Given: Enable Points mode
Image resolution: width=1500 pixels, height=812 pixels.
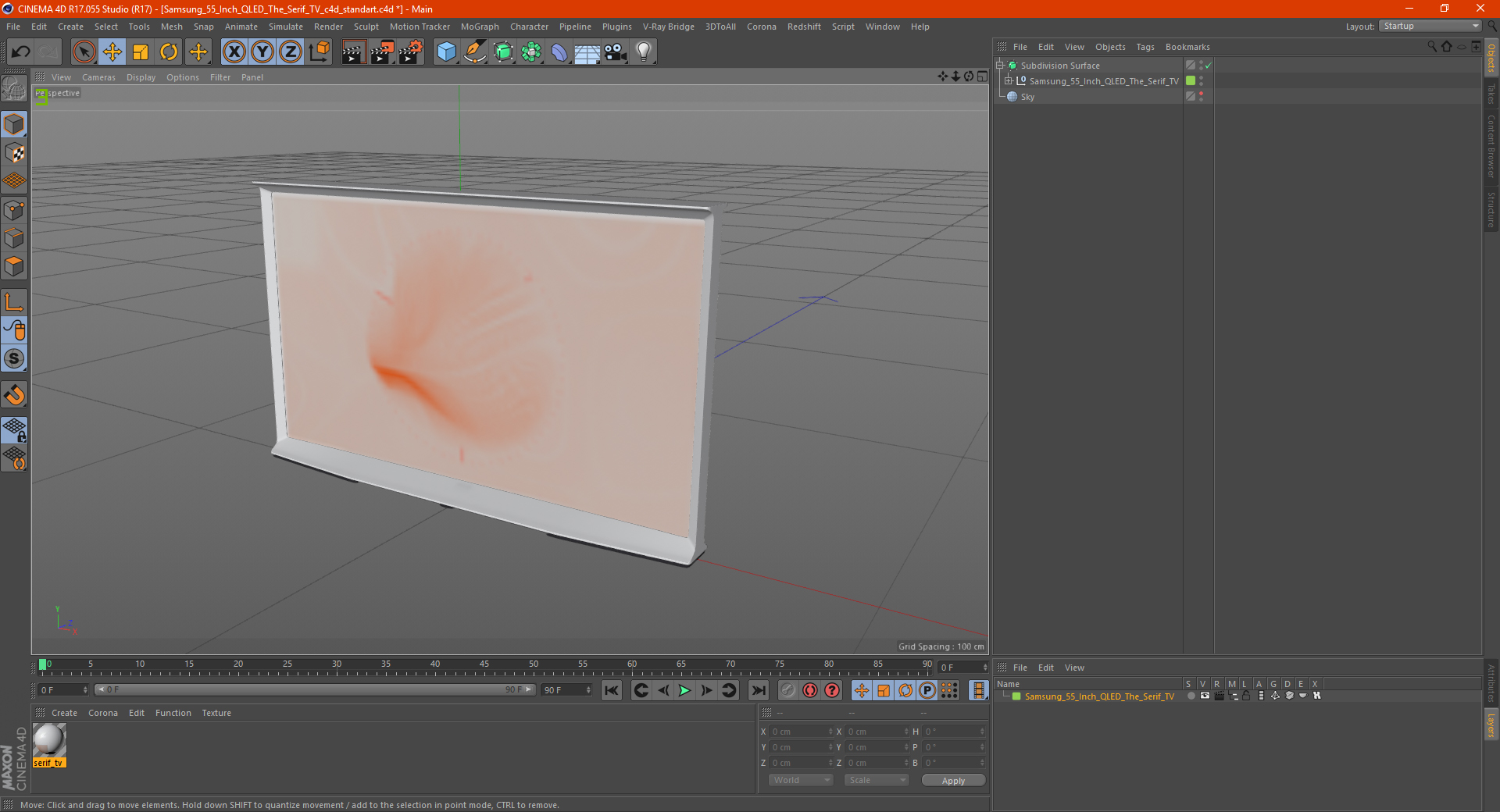Looking at the screenshot, I should [x=14, y=210].
